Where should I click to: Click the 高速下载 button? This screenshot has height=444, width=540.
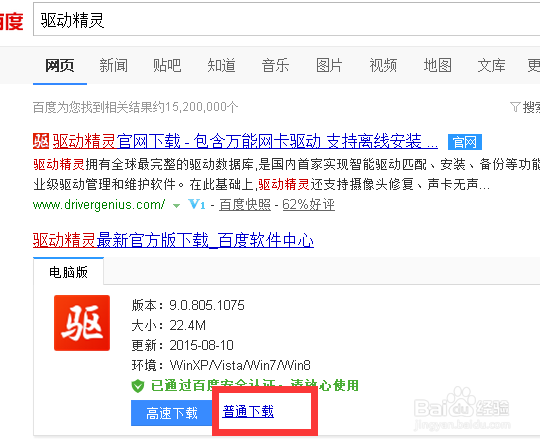click(172, 413)
